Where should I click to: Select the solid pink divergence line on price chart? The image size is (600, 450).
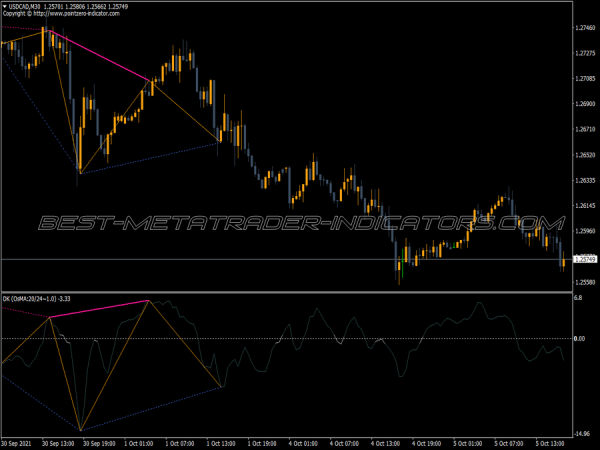tap(99, 55)
